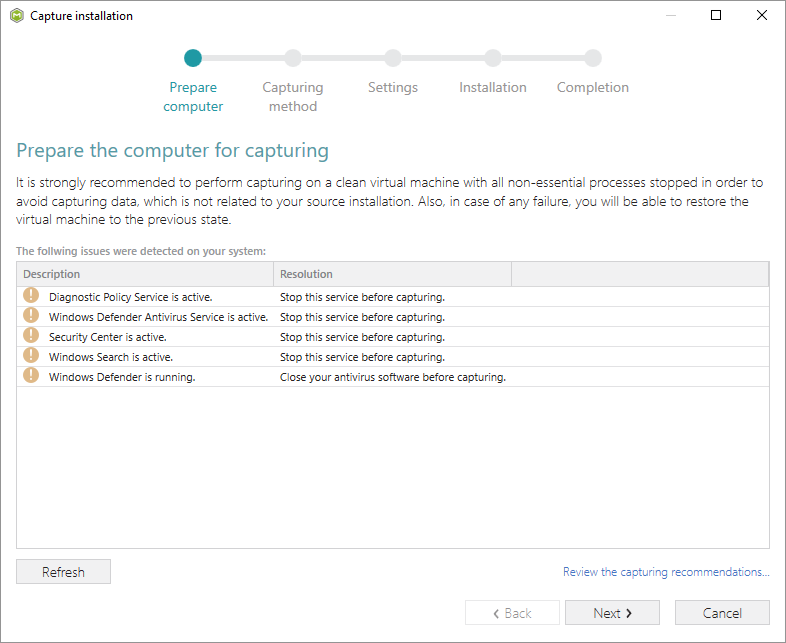The width and height of the screenshot is (786, 643).
Task: Select the Capturing method step circle
Action: pyautogui.click(x=293, y=58)
